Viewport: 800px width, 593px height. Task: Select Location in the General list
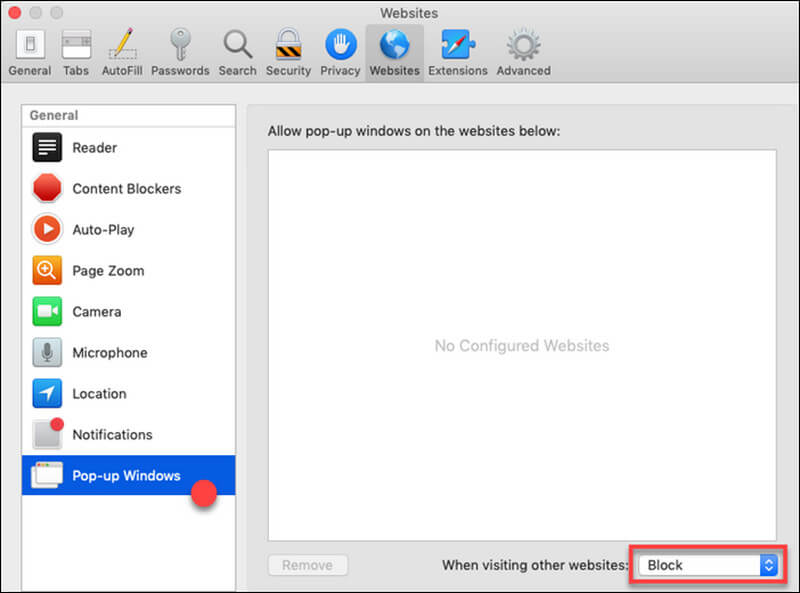(99, 394)
